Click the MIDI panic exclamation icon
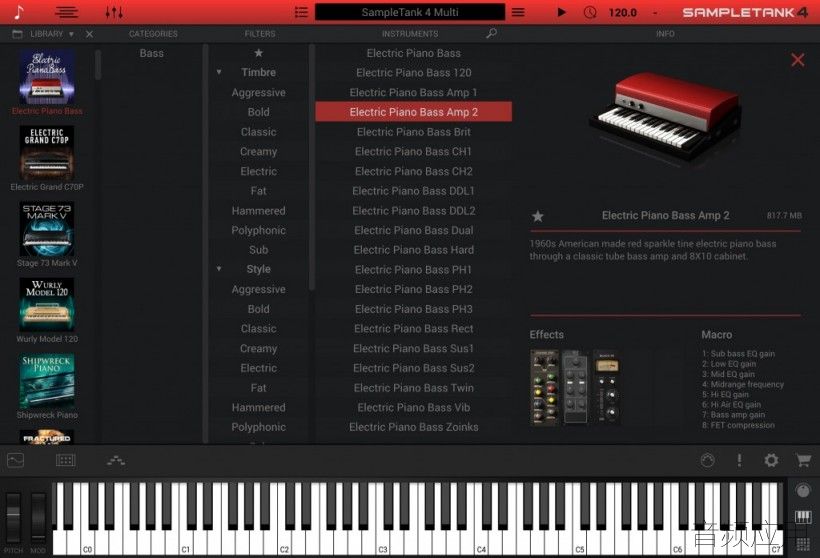Viewport: 820px width, 558px height. click(x=739, y=460)
